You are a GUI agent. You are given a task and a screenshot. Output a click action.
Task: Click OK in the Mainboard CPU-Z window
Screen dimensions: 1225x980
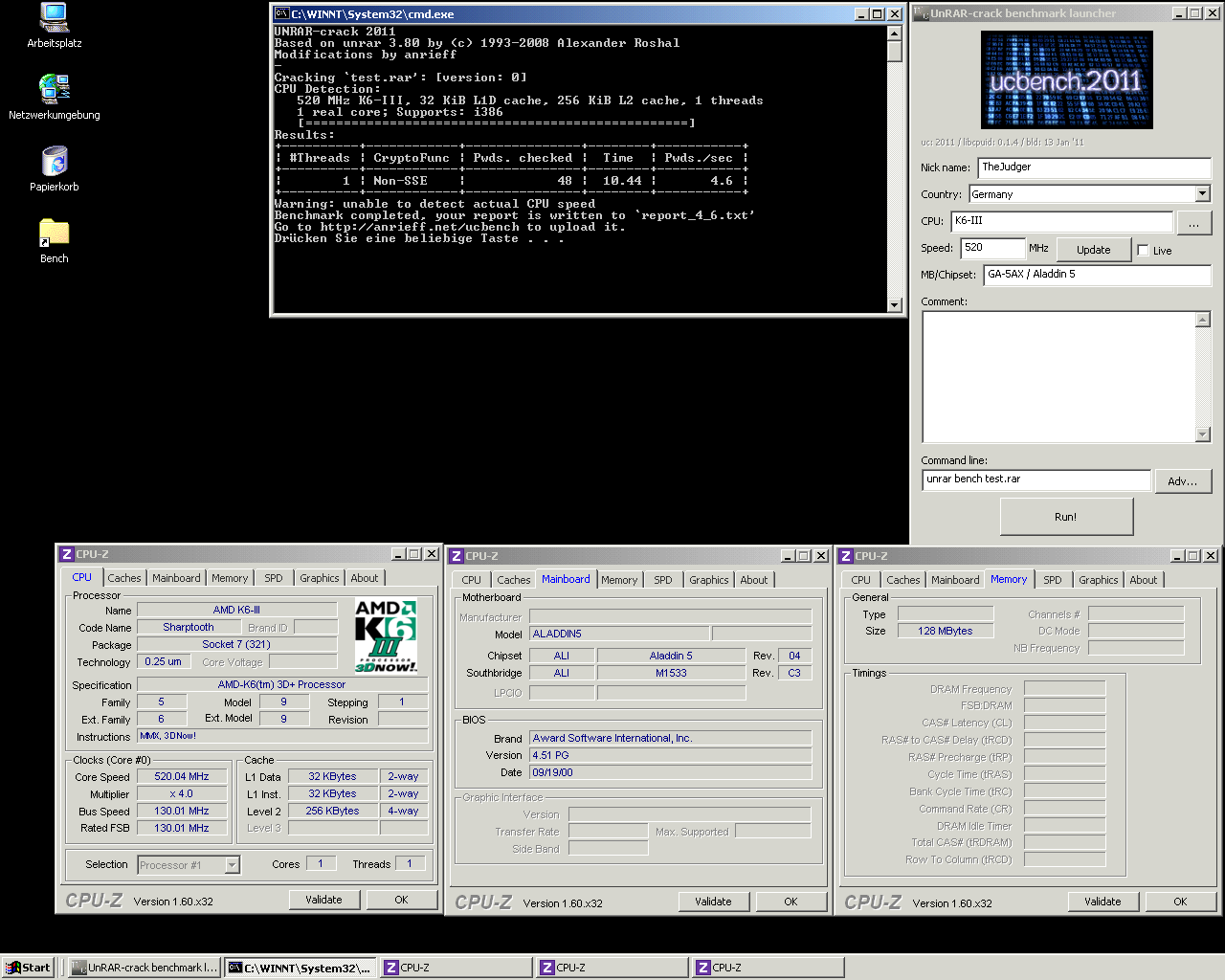[x=791, y=902]
